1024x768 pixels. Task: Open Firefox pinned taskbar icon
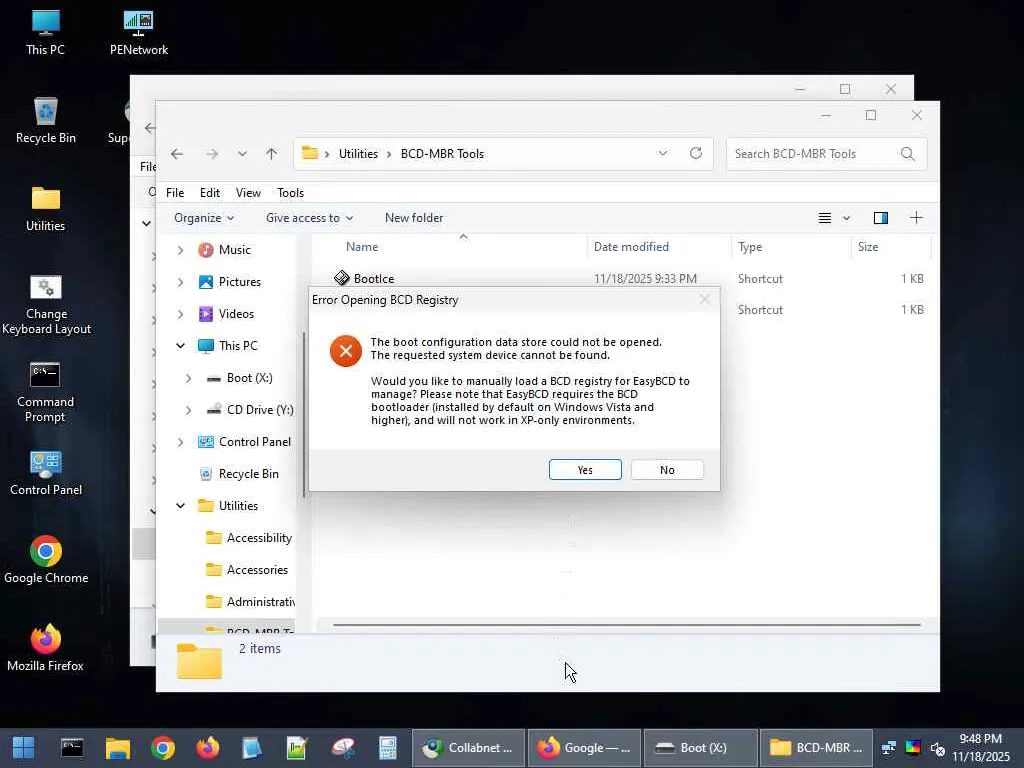[x=208, y=748]
